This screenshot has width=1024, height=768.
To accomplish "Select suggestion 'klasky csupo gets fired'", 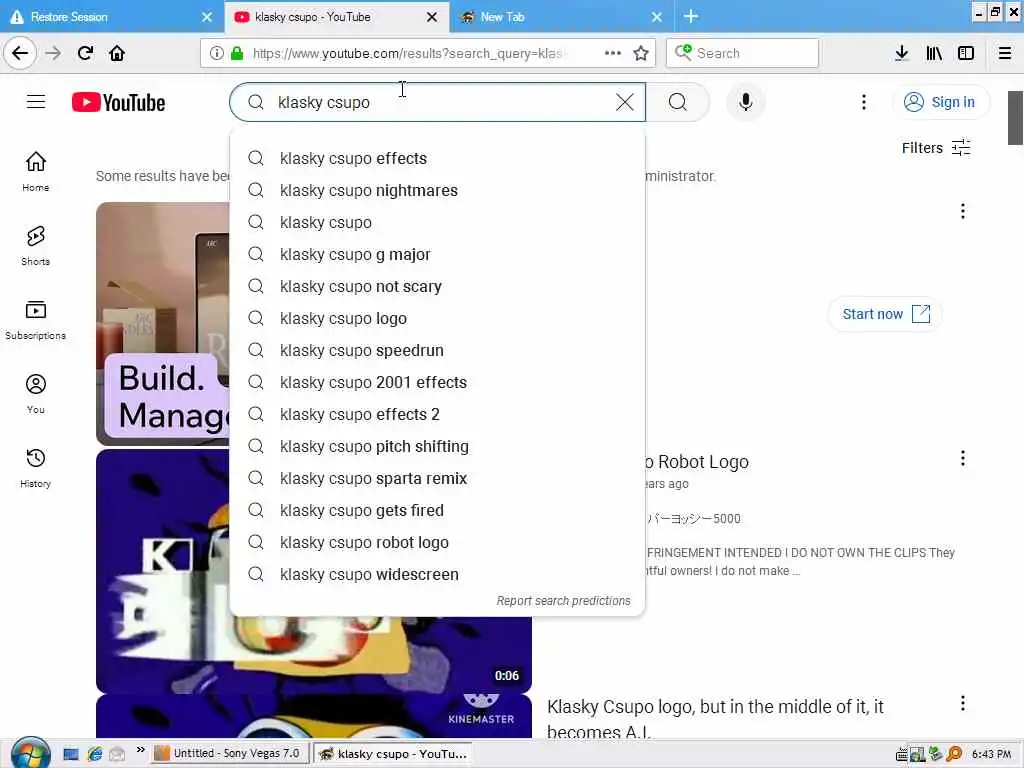I will tap(438, 510).
